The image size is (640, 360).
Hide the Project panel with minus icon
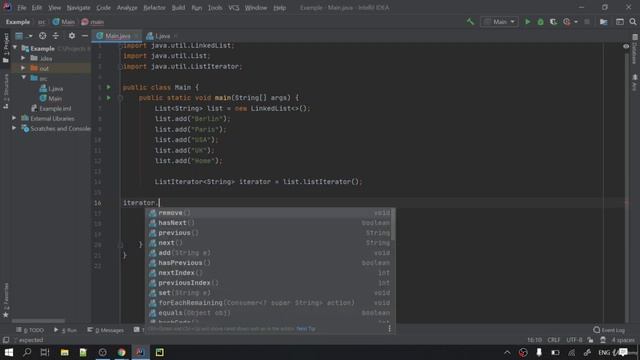point(85,36)
